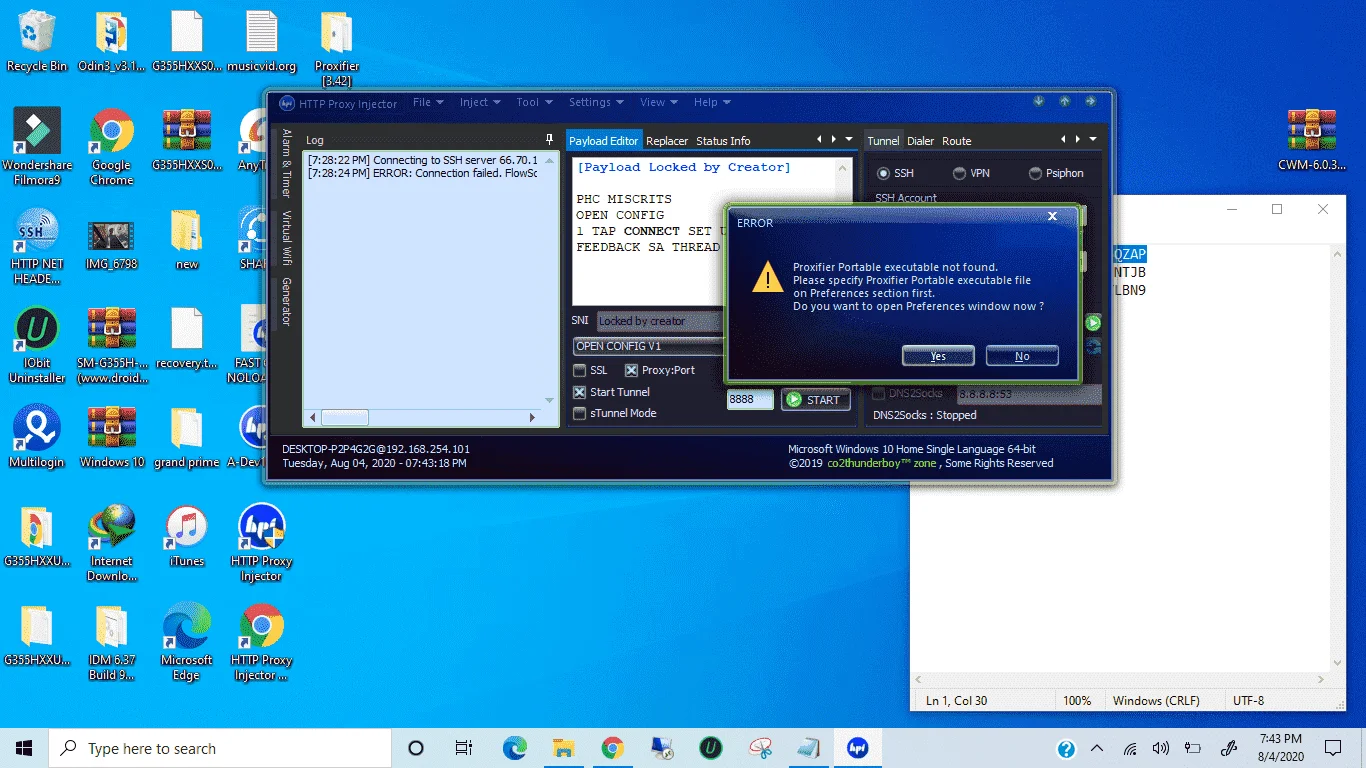
Task: Open the musicvid.org text file
Action: (262, 42)
